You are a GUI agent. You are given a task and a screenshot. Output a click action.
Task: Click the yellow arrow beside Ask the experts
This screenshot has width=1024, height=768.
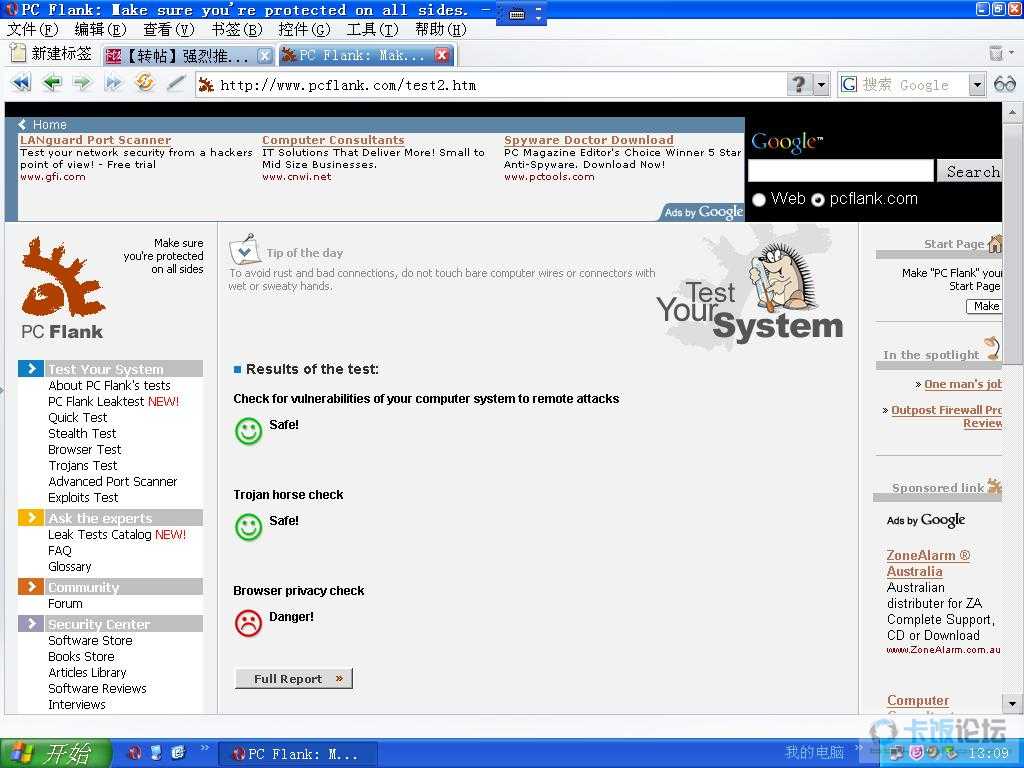pyautogui.click(x=31, y=518)
